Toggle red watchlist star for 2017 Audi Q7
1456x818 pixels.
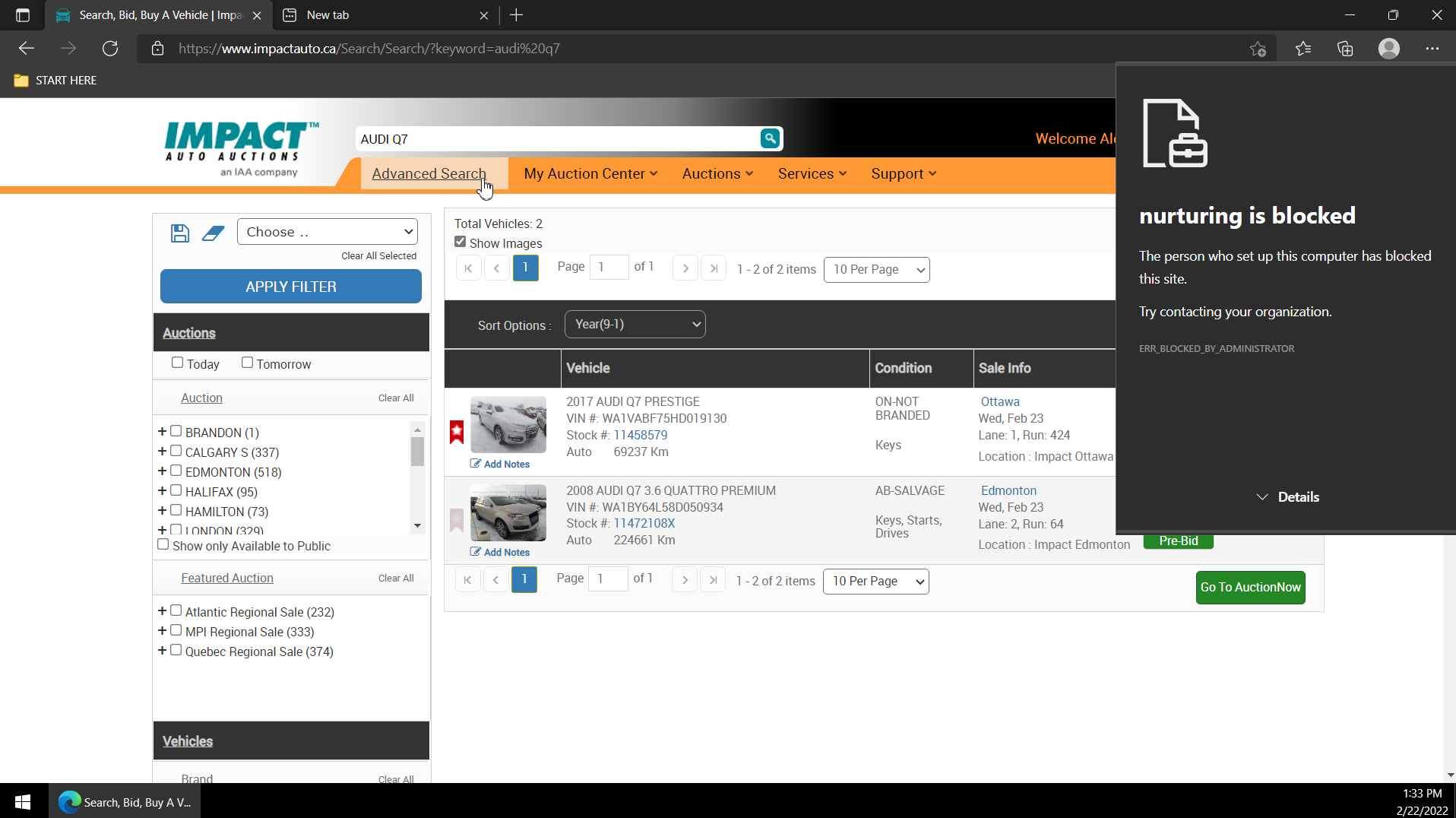(457, 432)
